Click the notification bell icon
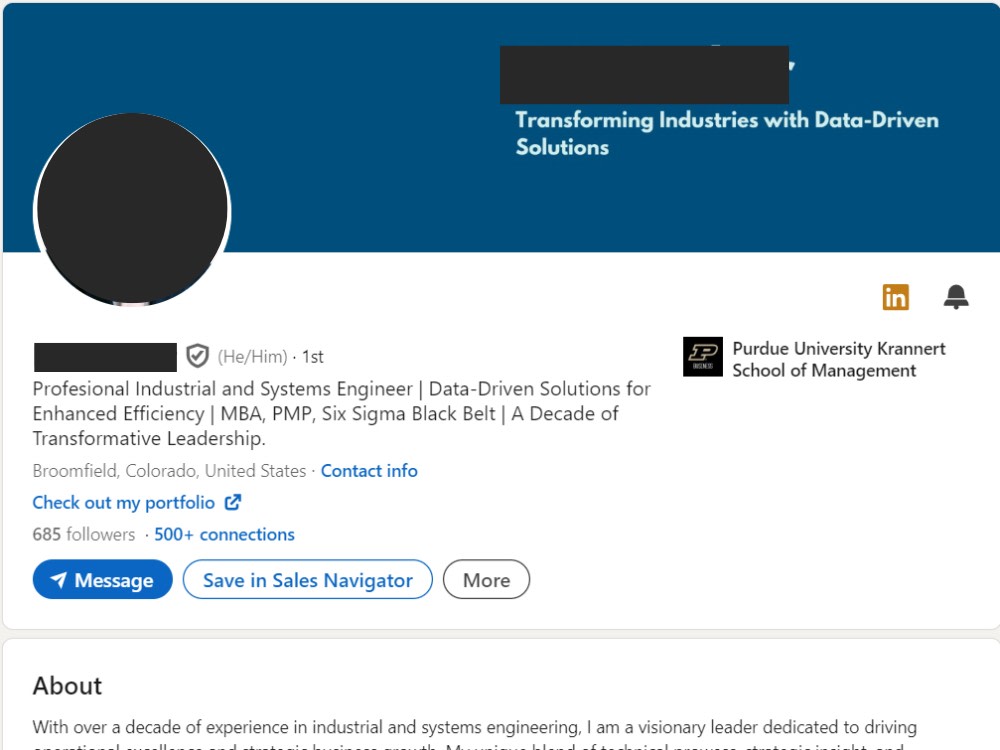 click(x=955, y=297)
